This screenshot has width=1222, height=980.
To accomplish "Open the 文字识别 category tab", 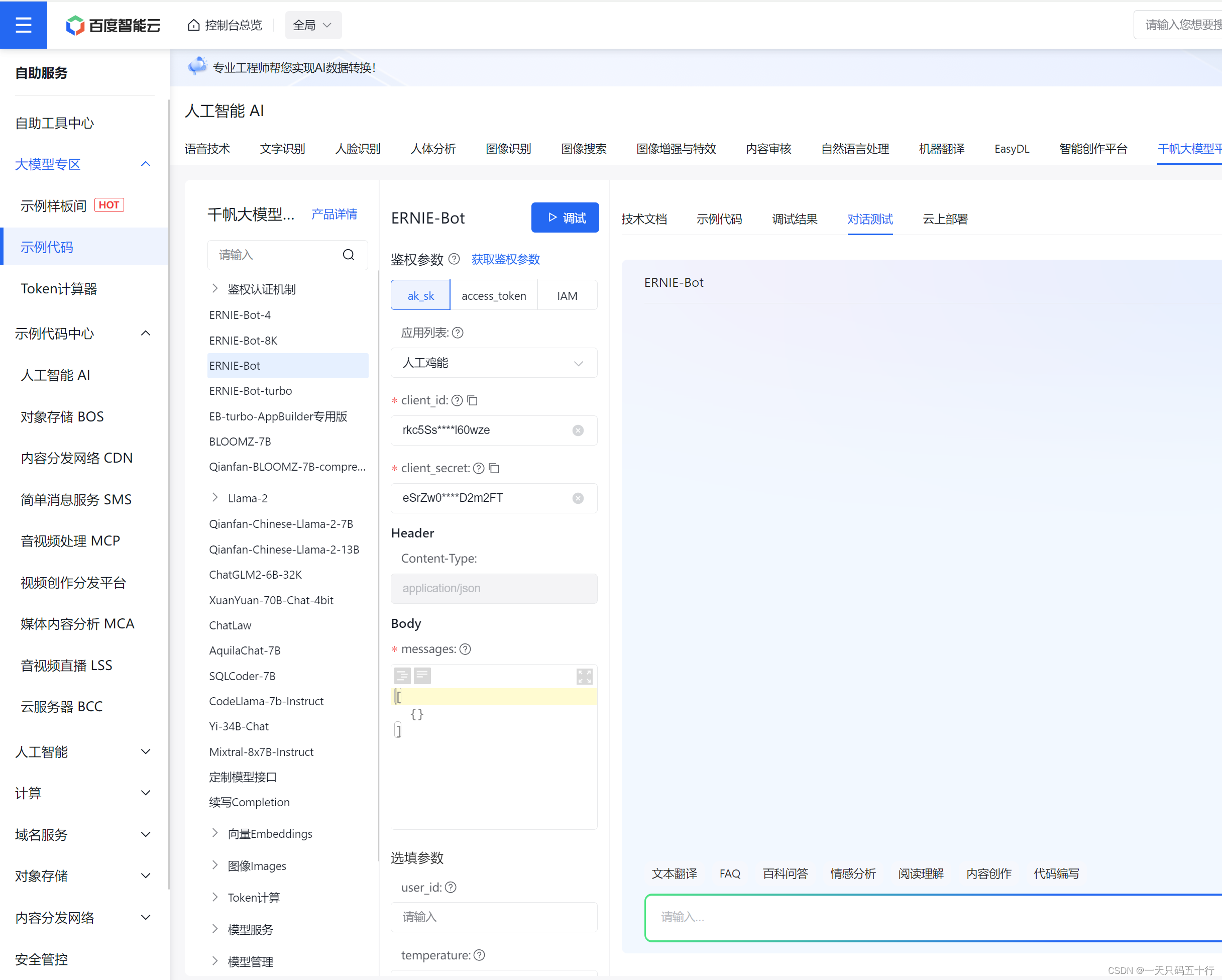I will coord(282,149).
